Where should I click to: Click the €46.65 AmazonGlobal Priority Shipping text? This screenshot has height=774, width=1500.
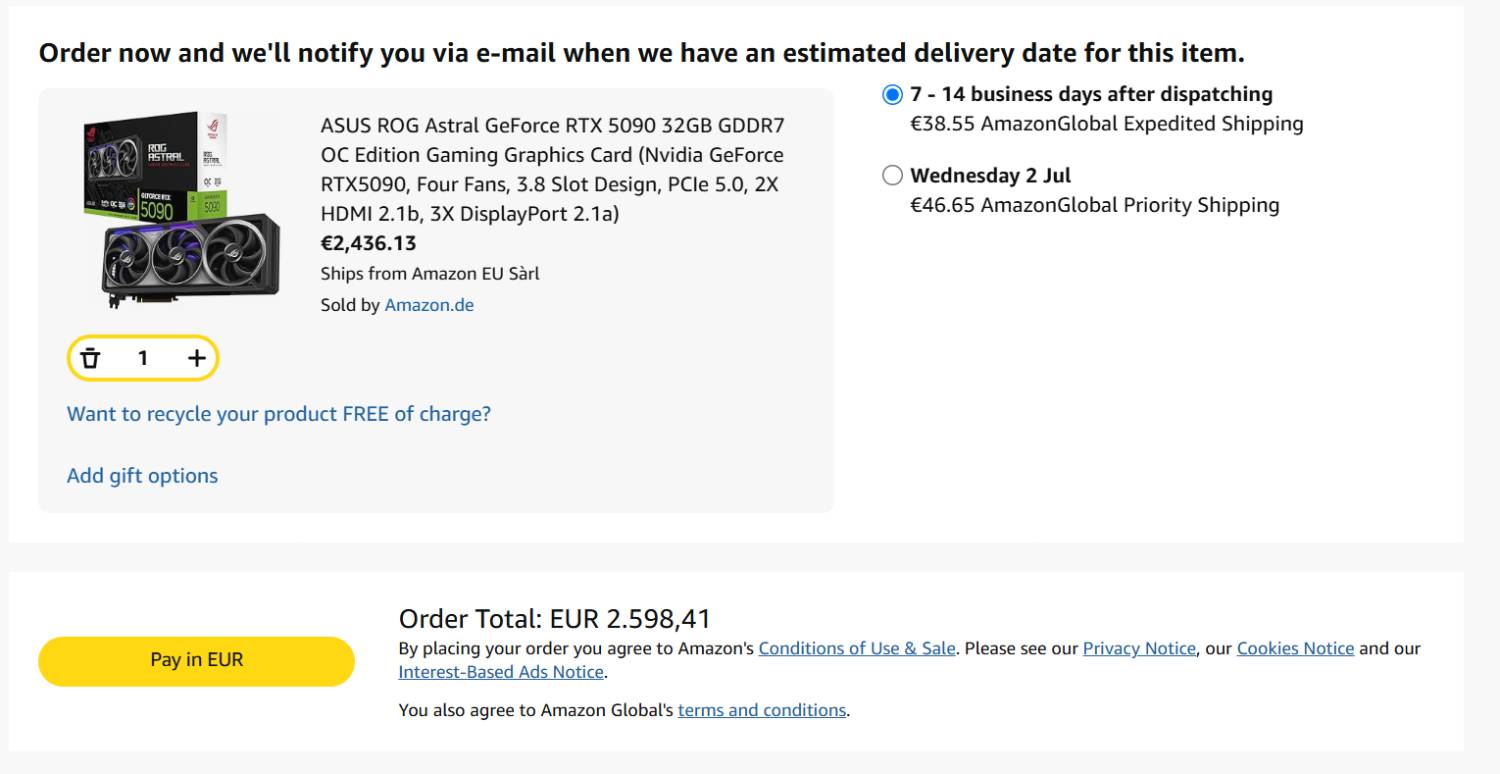pyautogui.click(x=1095, y=205)
